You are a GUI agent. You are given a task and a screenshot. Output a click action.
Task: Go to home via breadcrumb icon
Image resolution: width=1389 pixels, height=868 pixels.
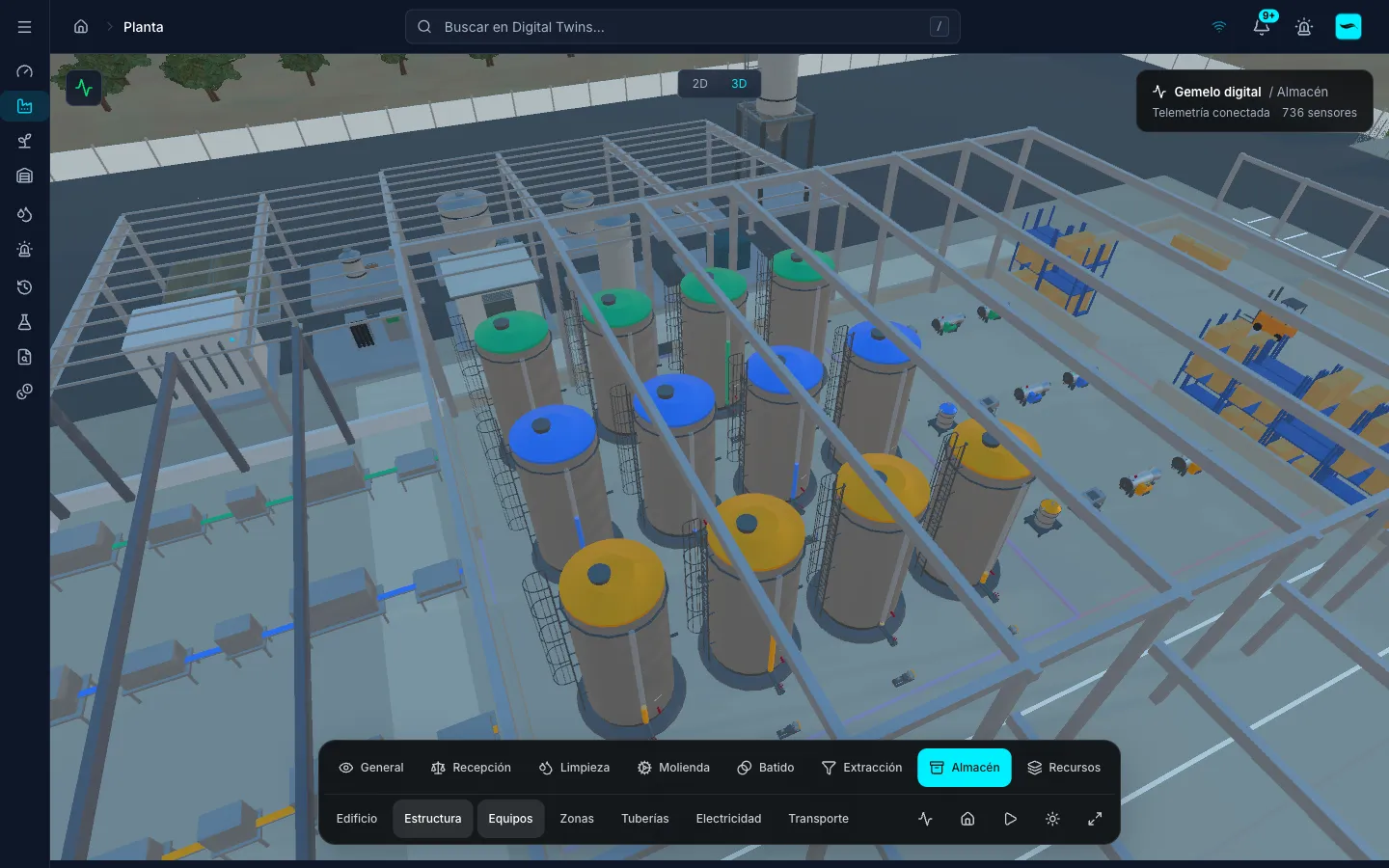(x=81, y=27)
